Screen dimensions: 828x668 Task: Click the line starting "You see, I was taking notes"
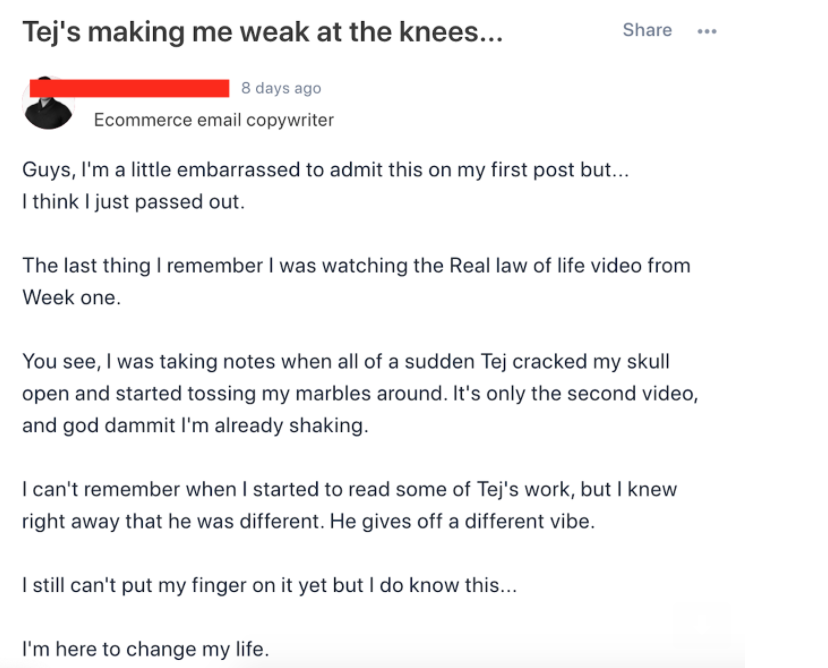pos(346,361)
